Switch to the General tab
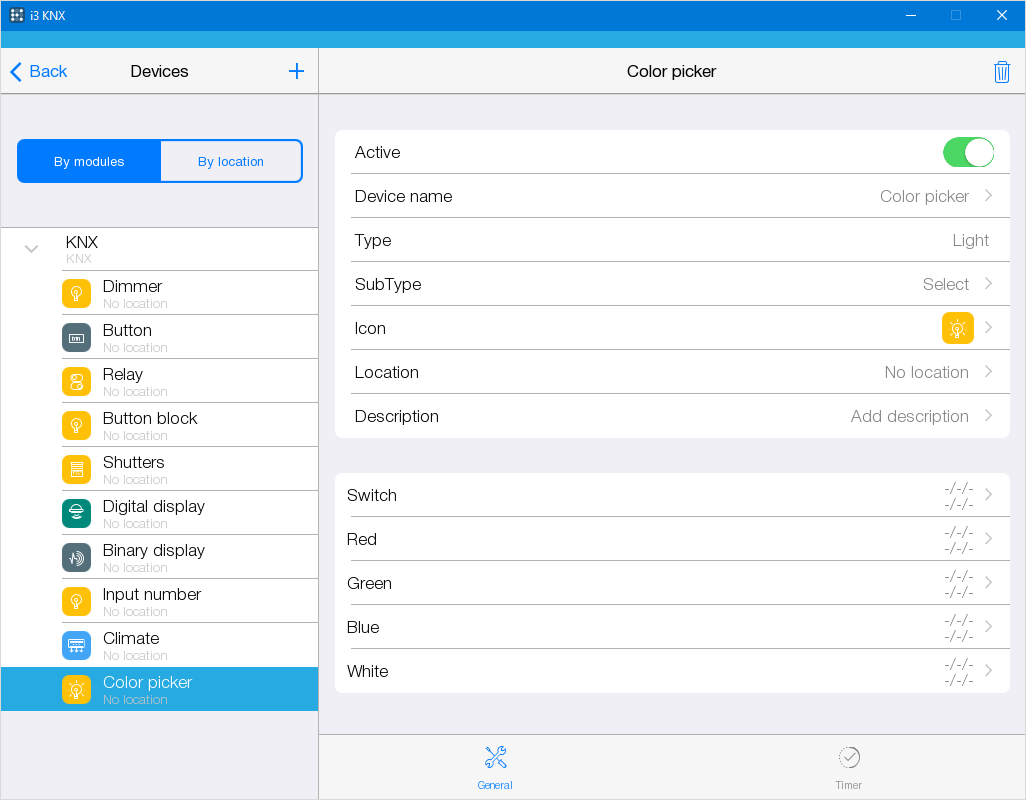This screenshot has width=1026, height=800. click(495, 767)
